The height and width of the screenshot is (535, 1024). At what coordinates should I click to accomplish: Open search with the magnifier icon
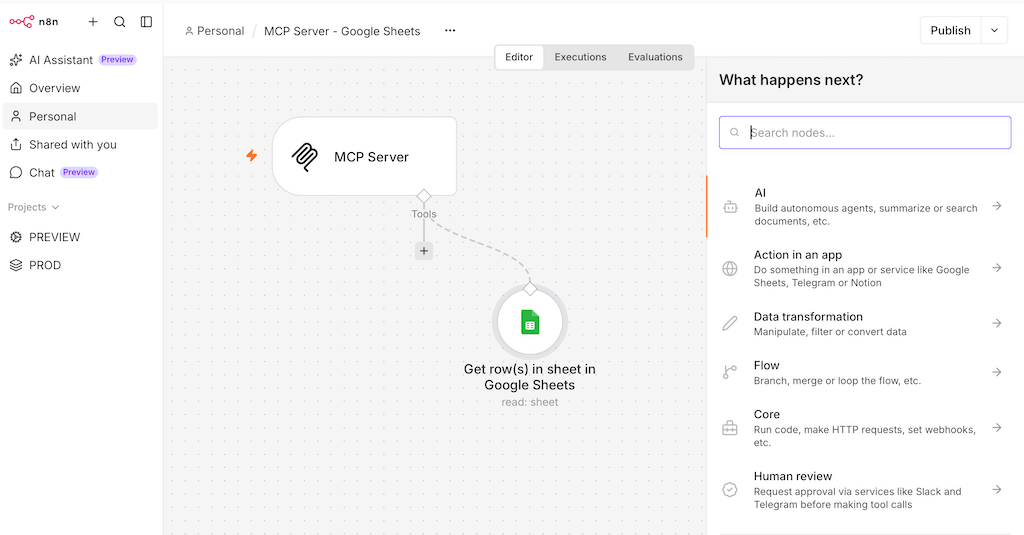coord(120,22)
